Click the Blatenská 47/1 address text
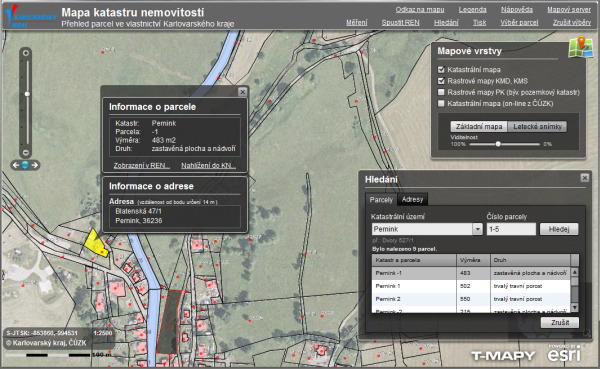Screen dimensions: 600x369 point(139,211)
